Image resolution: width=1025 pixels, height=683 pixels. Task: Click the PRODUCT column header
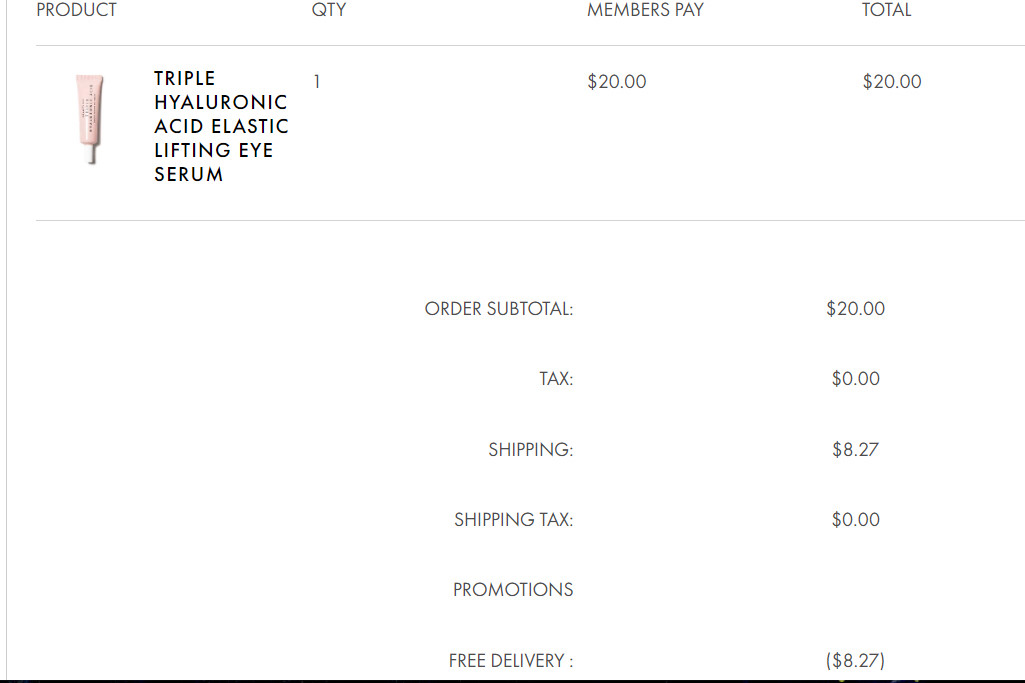coord(76,10)
